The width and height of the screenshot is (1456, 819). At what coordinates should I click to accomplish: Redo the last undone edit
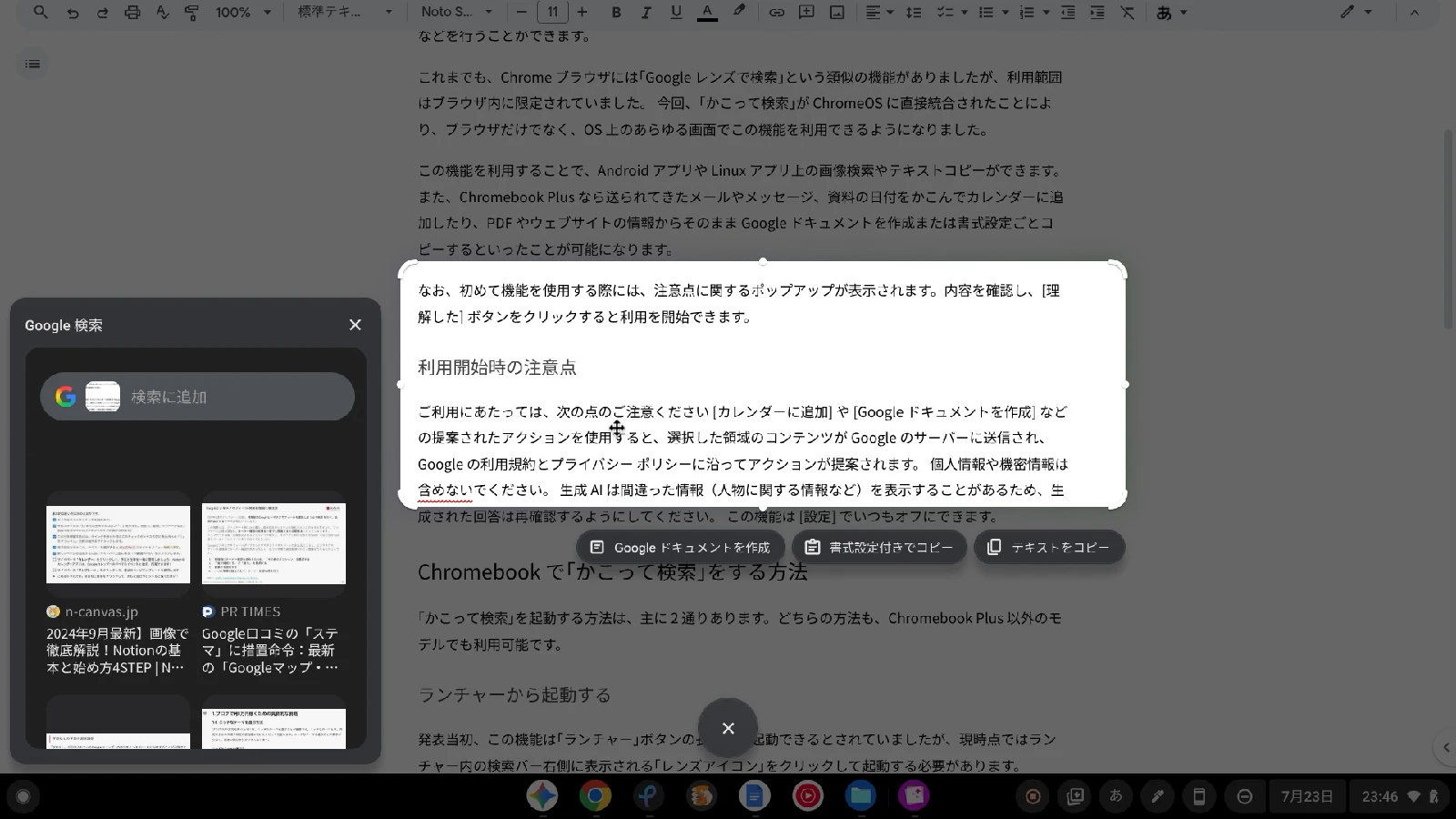pos(103,12)
